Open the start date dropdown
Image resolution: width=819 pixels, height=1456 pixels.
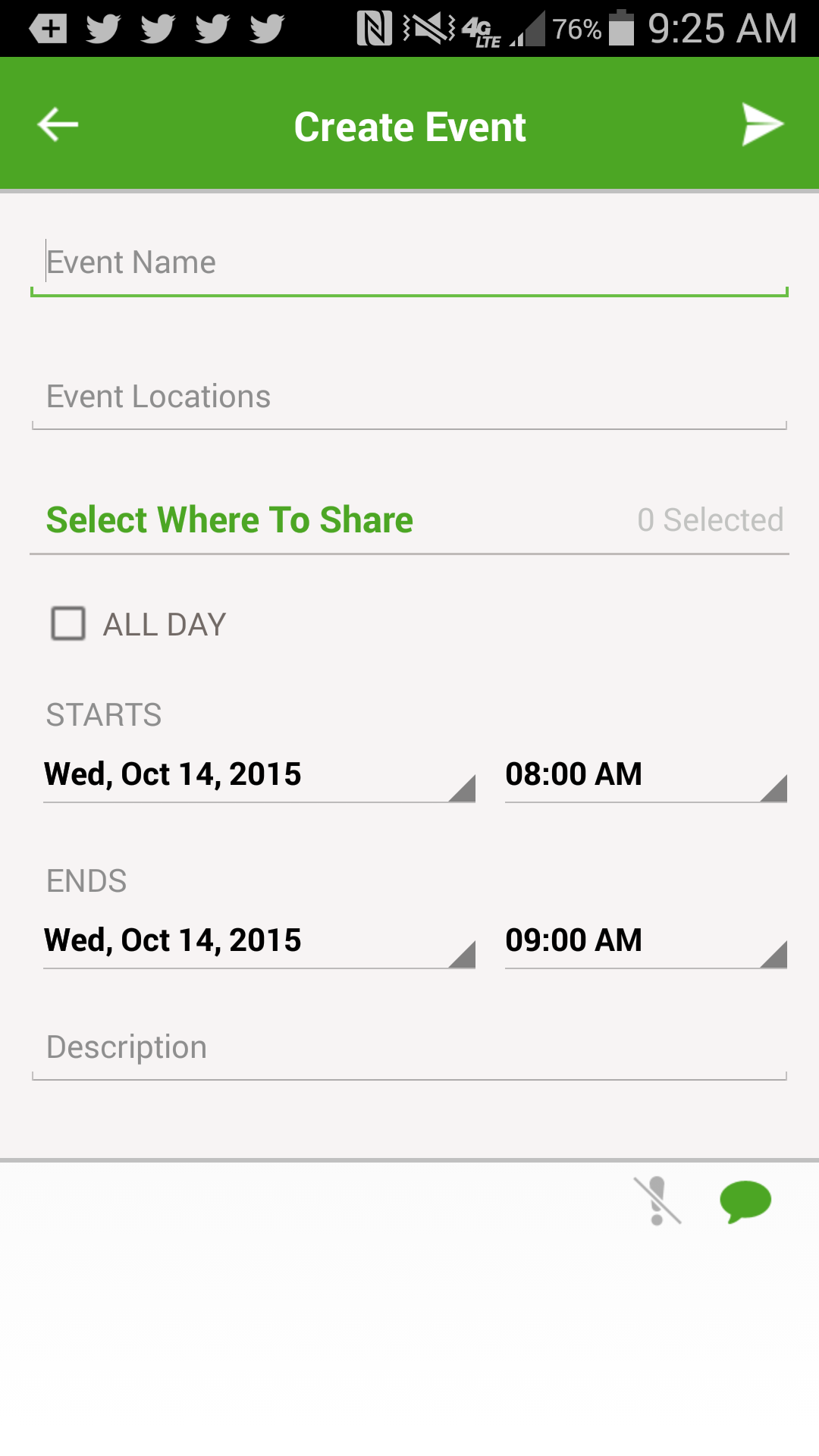[259, 775]
